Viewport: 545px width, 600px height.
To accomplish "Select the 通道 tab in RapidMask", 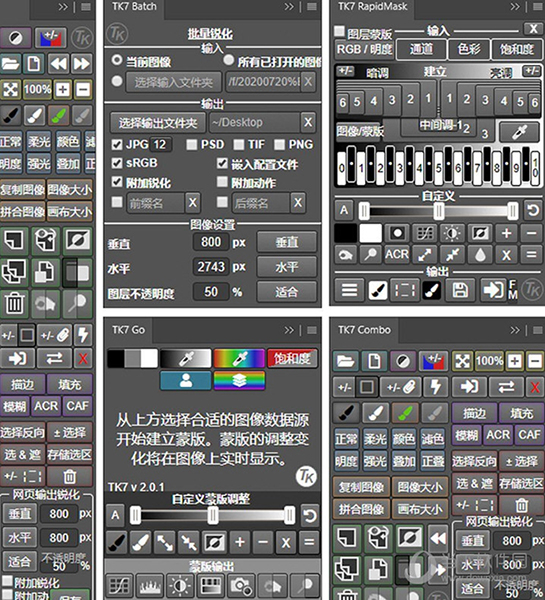I will click(421, 49).
